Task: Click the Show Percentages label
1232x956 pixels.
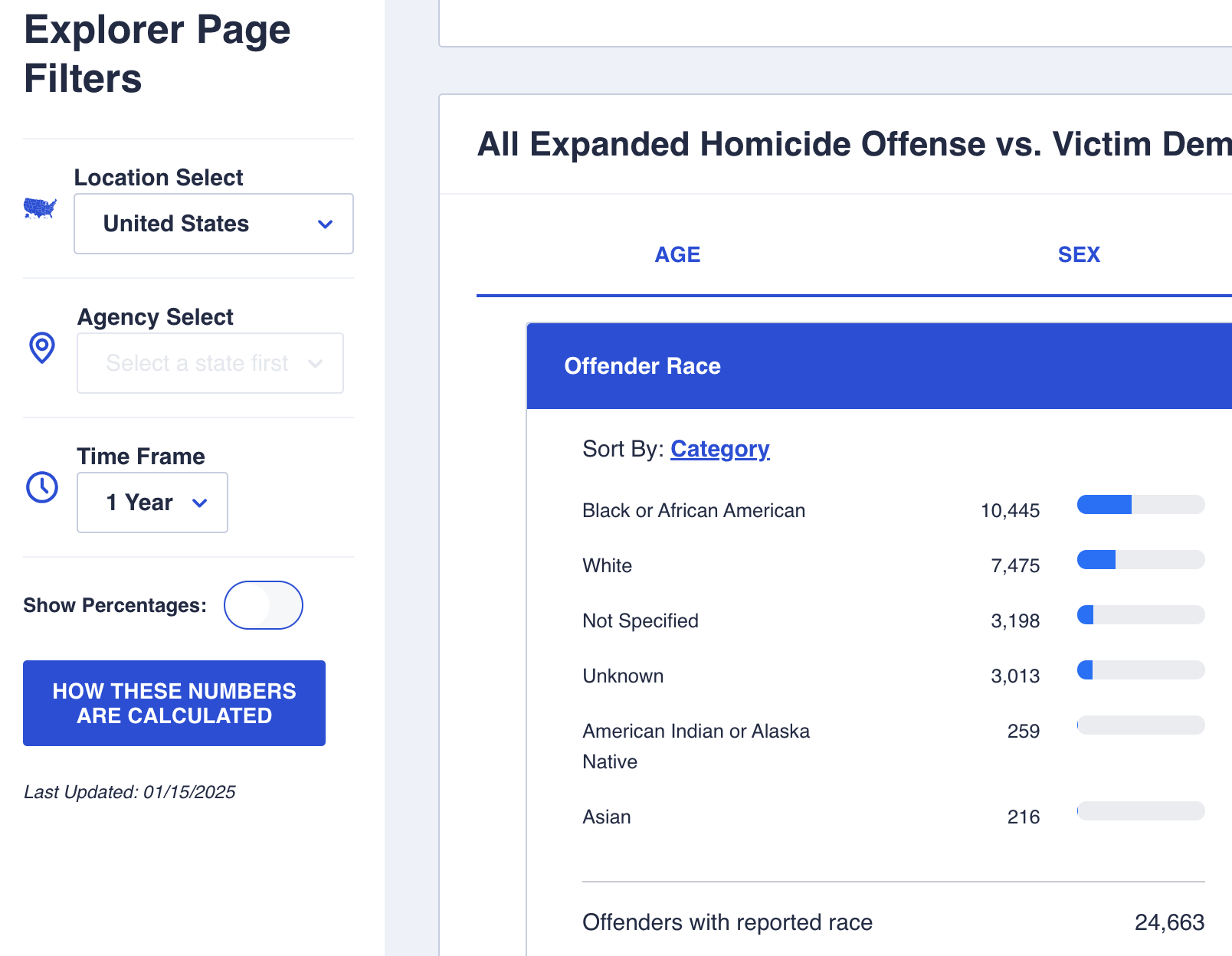Action: pos(115,605)
